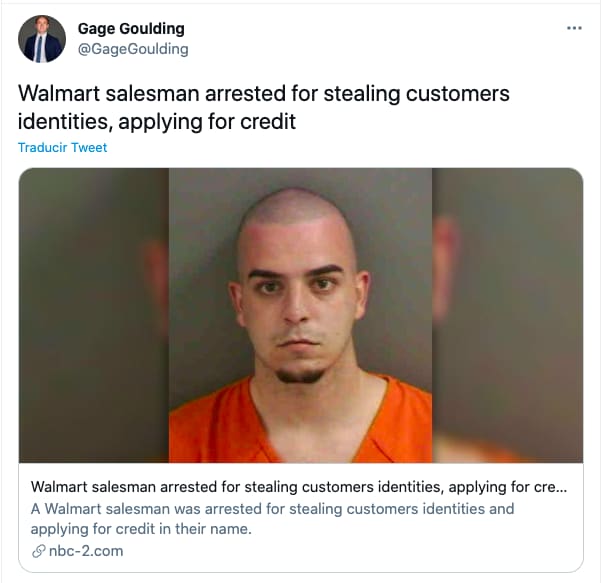Open the mugshot preview image in card
The height and width of the screenshot is (583, 602).
point(301,315)
